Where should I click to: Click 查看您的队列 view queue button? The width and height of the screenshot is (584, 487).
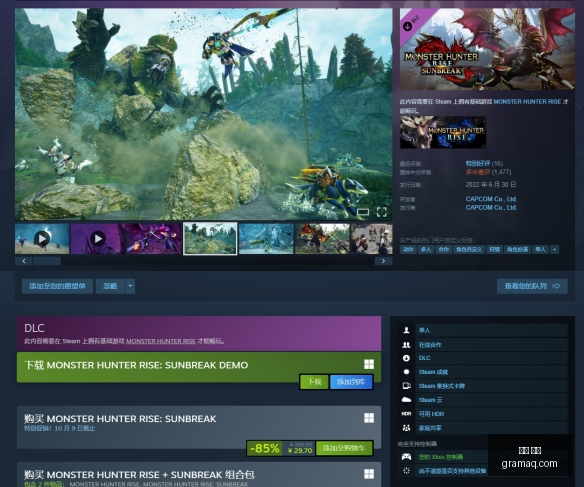click(532, 286)
